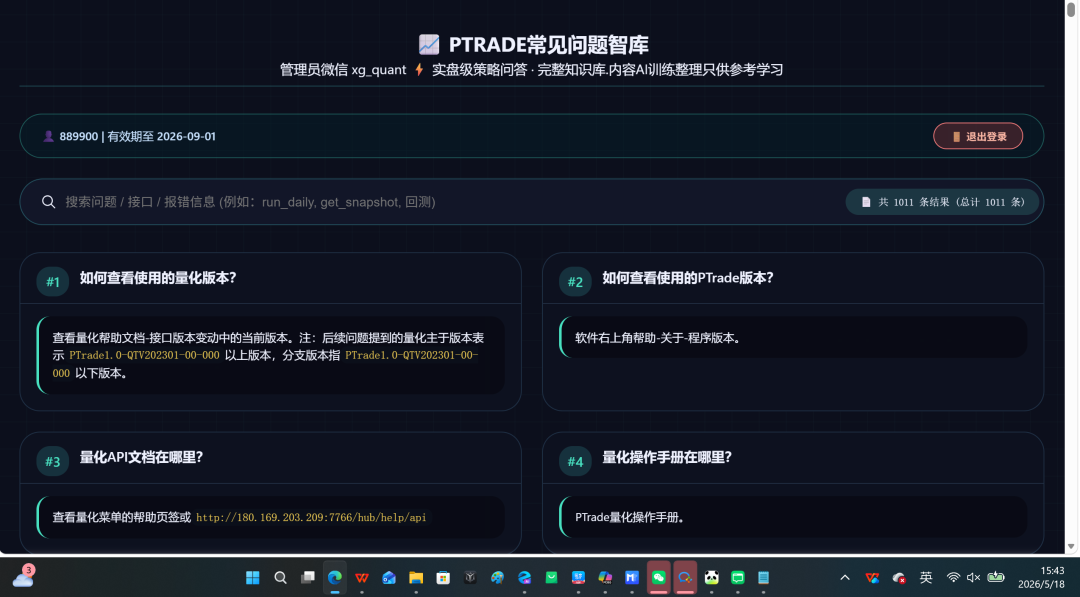Viewport: 1080px width, 597px height.
Task: Click the document icon in the results counter
Action: coord(866,202)
